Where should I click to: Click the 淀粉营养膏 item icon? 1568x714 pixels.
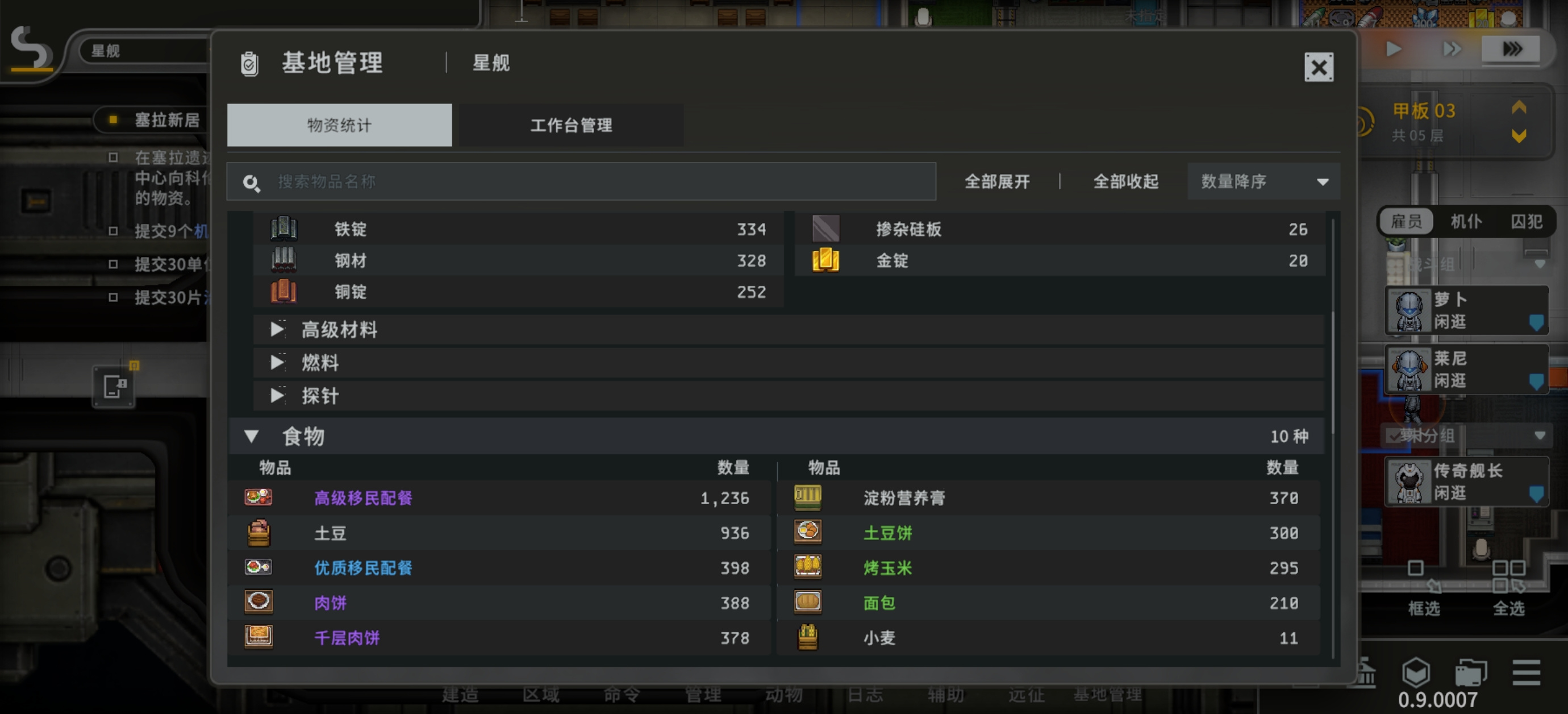808,497
